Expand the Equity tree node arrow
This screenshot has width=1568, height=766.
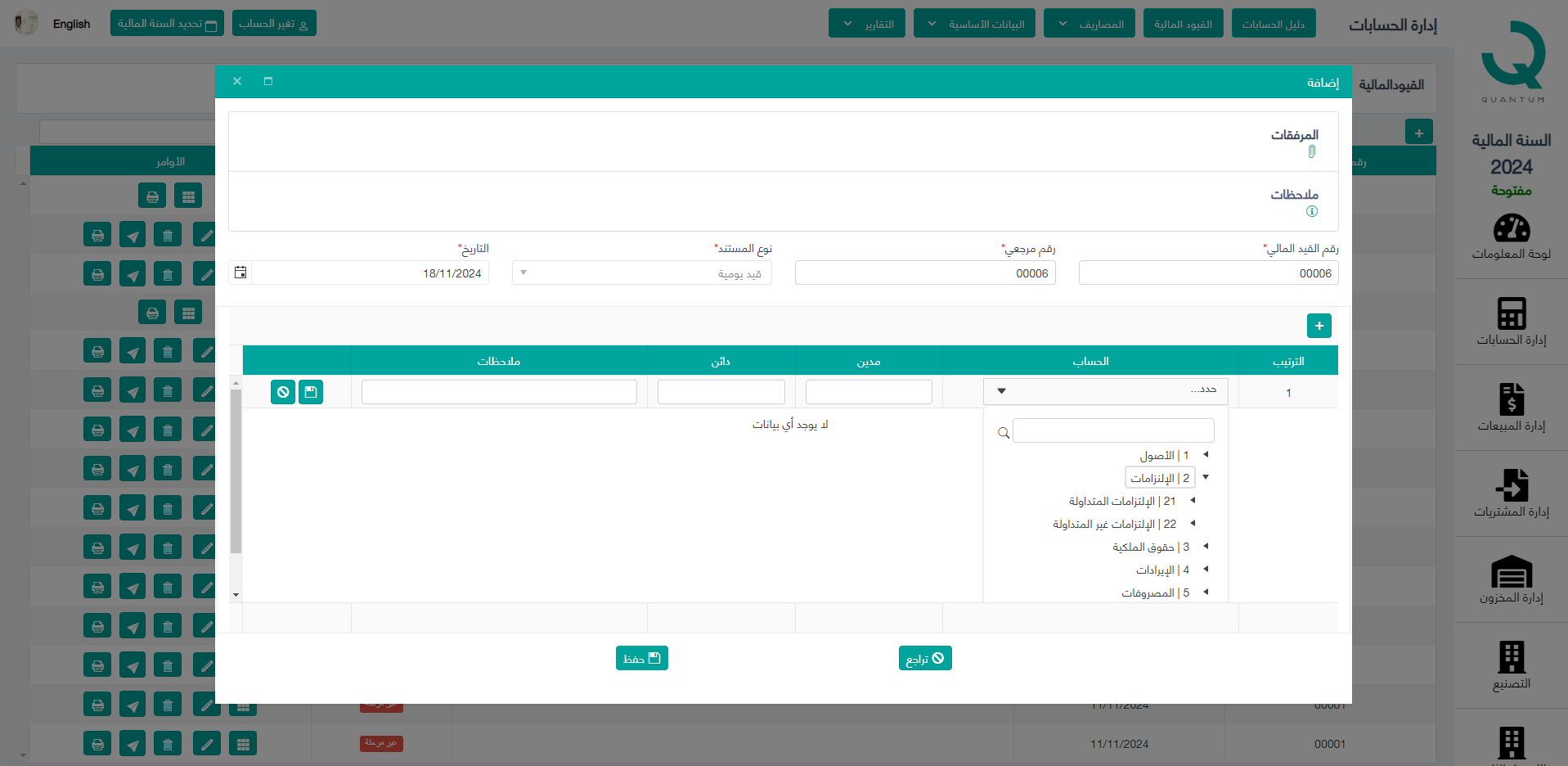(1206, 546)
